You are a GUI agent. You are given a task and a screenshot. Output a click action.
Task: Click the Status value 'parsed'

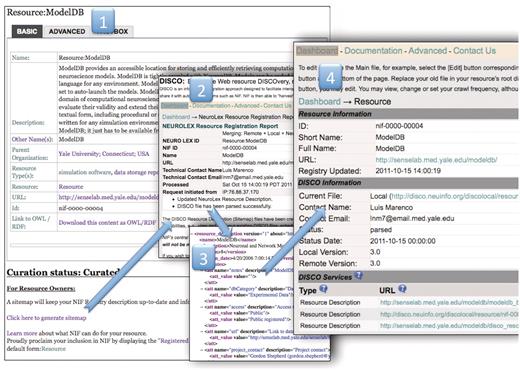pos(381,230)
